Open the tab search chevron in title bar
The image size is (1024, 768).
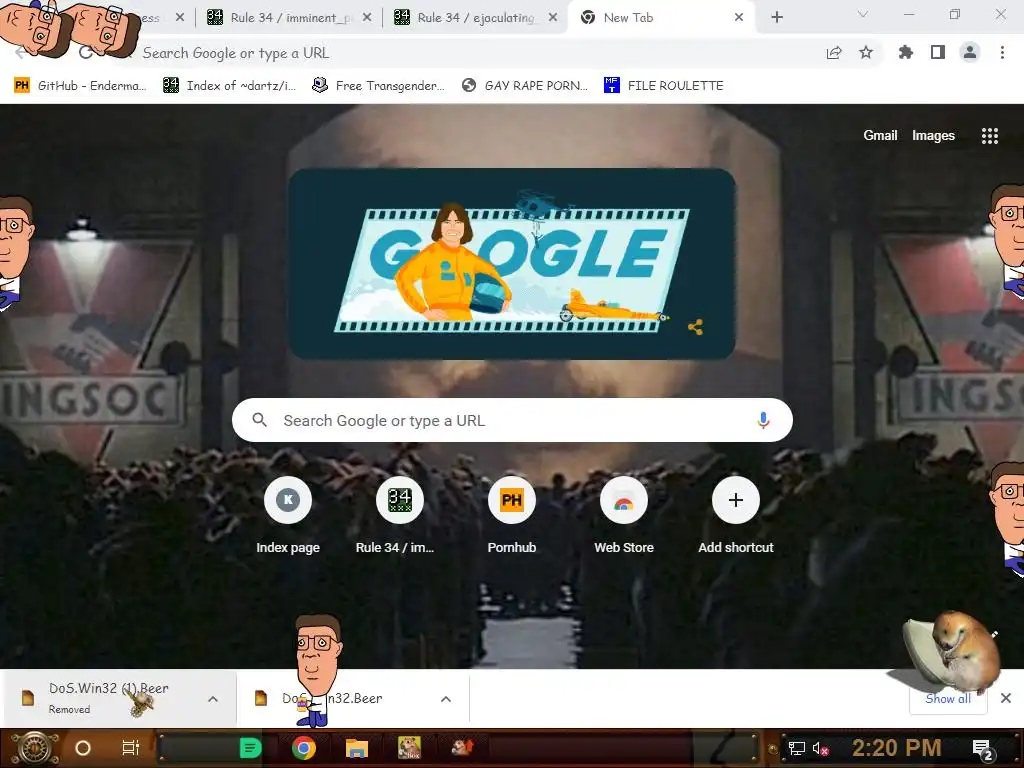pyautogui.click(x=863, y=14)
